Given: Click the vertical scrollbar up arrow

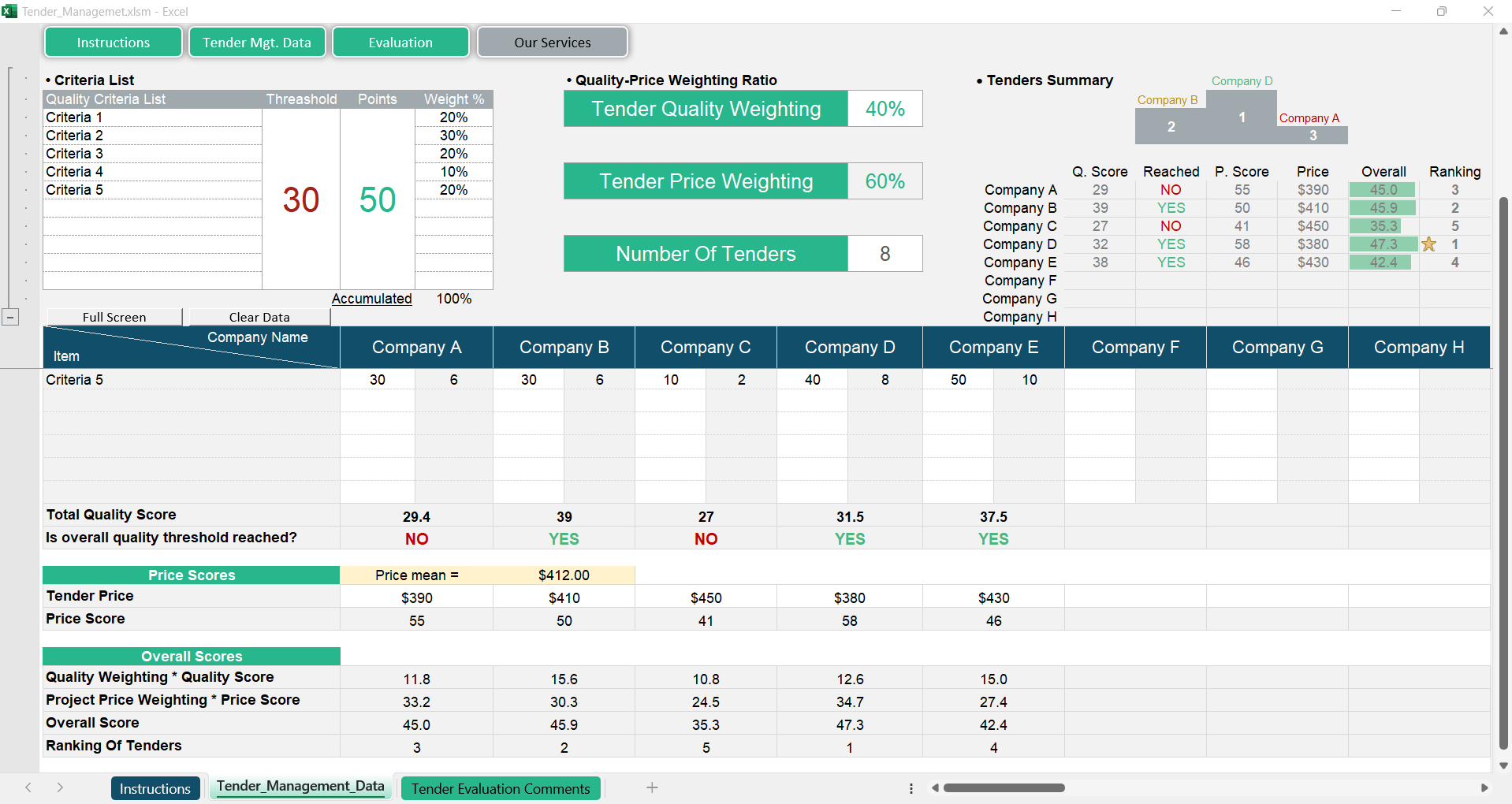Looking at the screenshot, I should pyautogui.click(x=1503, y=32).
